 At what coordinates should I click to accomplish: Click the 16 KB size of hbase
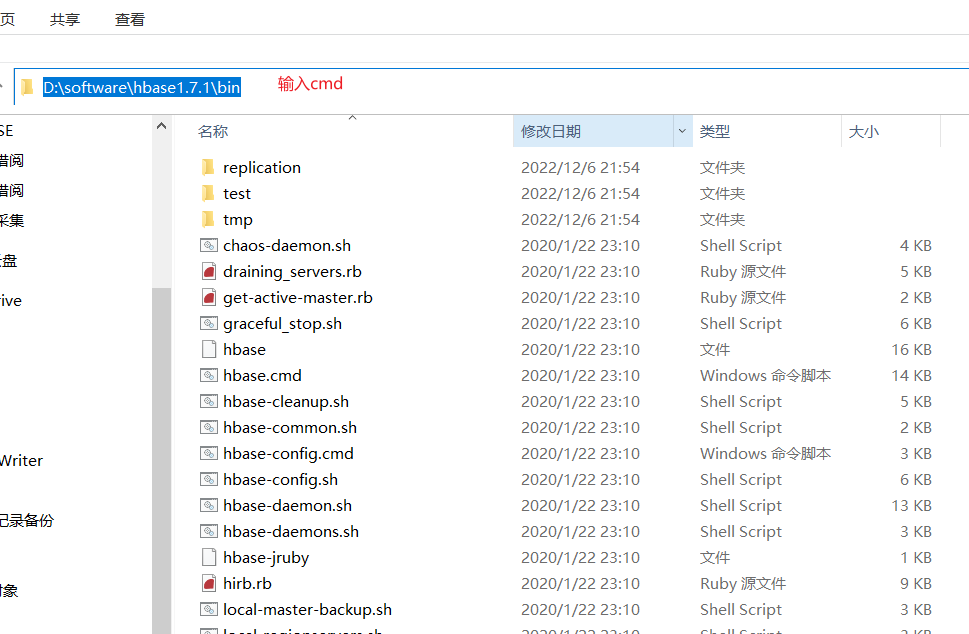point(912,349)
